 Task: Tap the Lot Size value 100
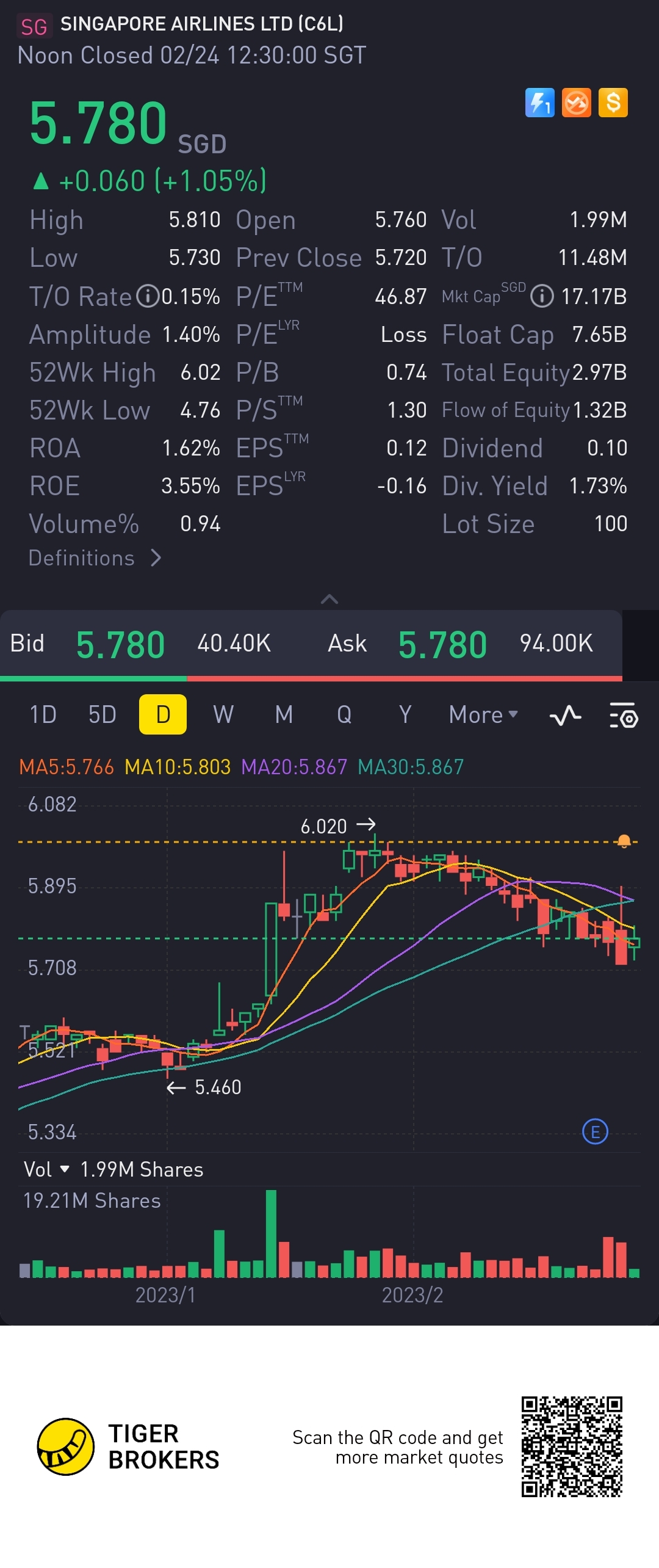click(611, 524)
